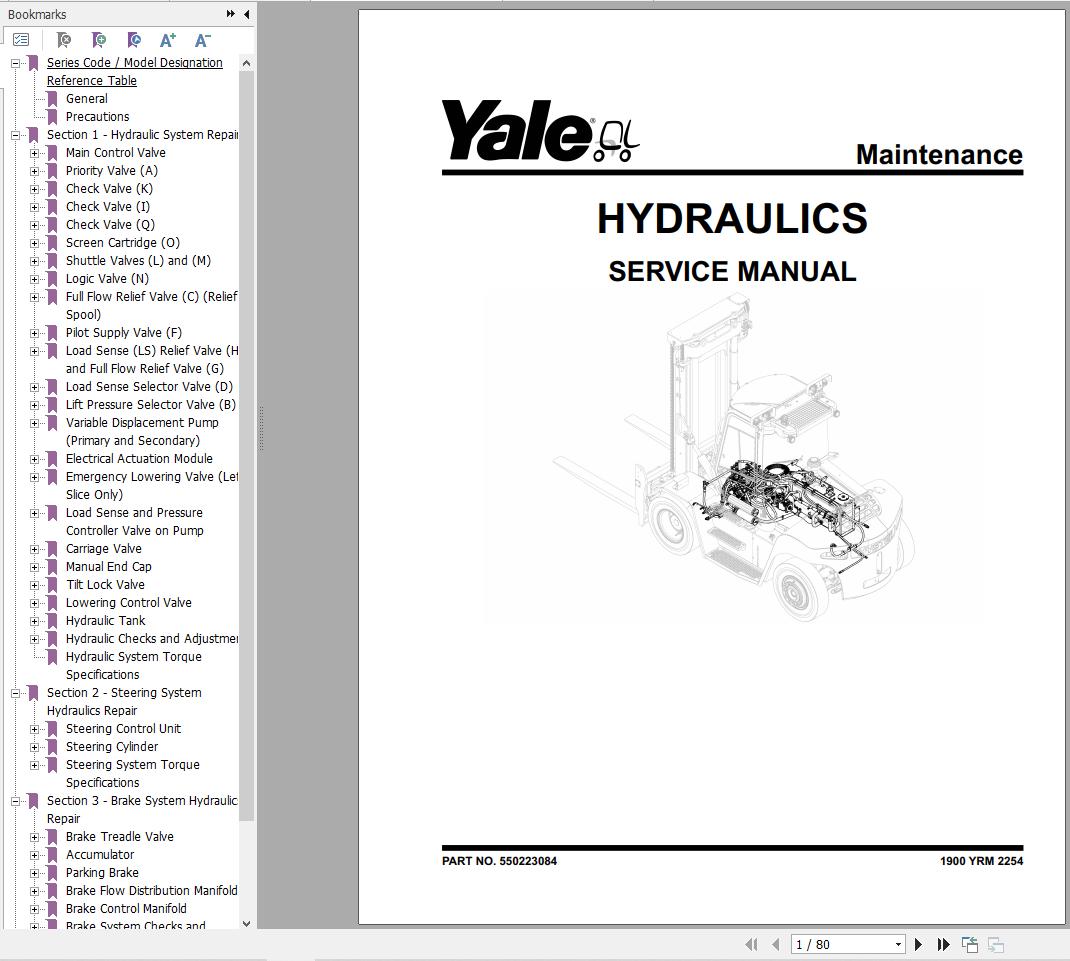Screen dimensions: 1070x961
Task: Click the bookmark icon beside Lowering Control Valve
Action: tap(52, 603)
